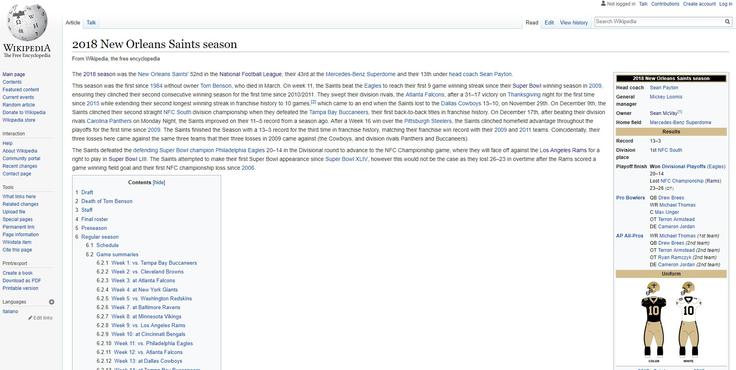This screenshot has height=370, width=736.
Task: Open the Contact page link
Action: pos(16,174)
